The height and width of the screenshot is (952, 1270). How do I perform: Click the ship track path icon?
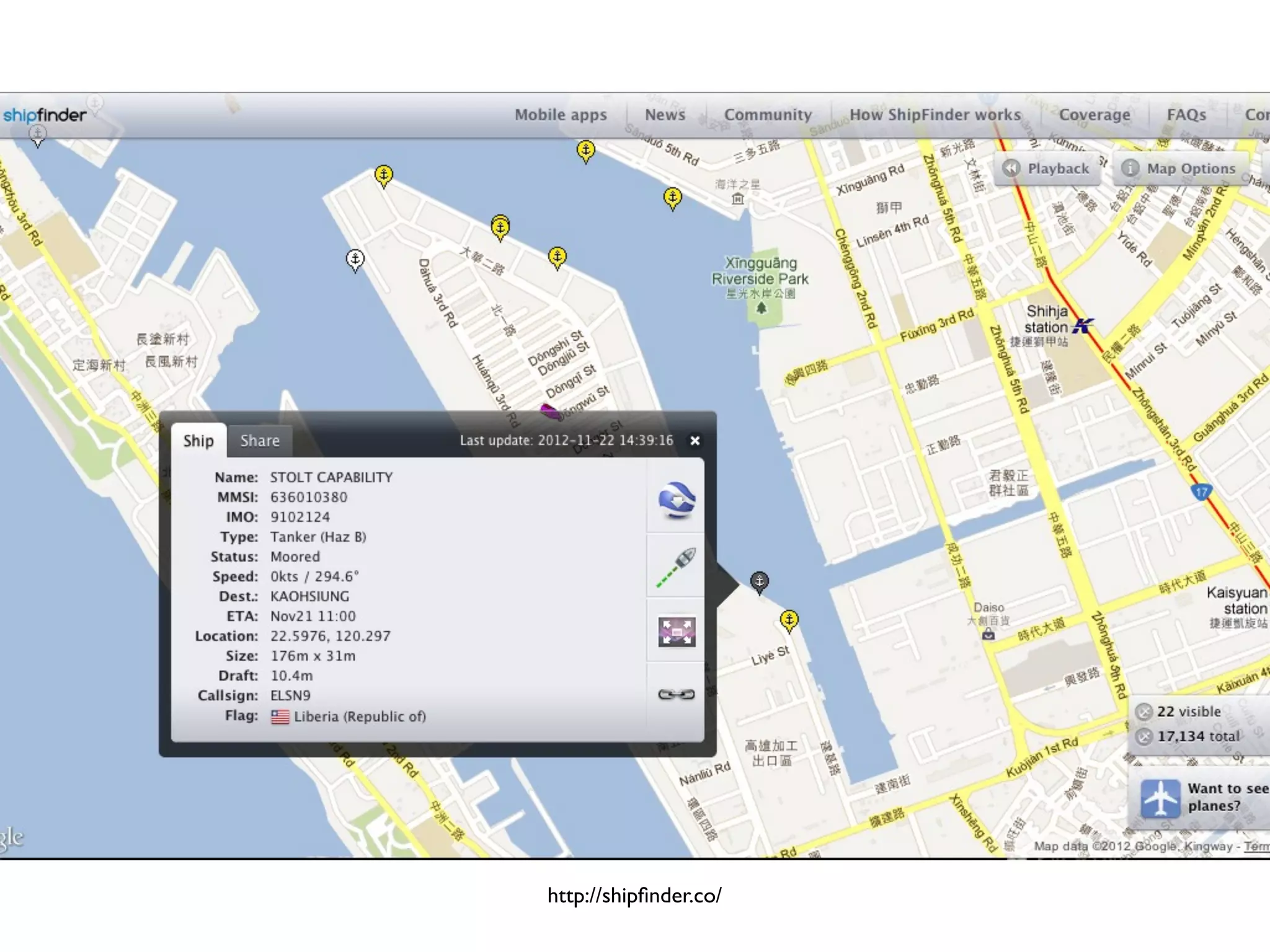click(676, 566)
